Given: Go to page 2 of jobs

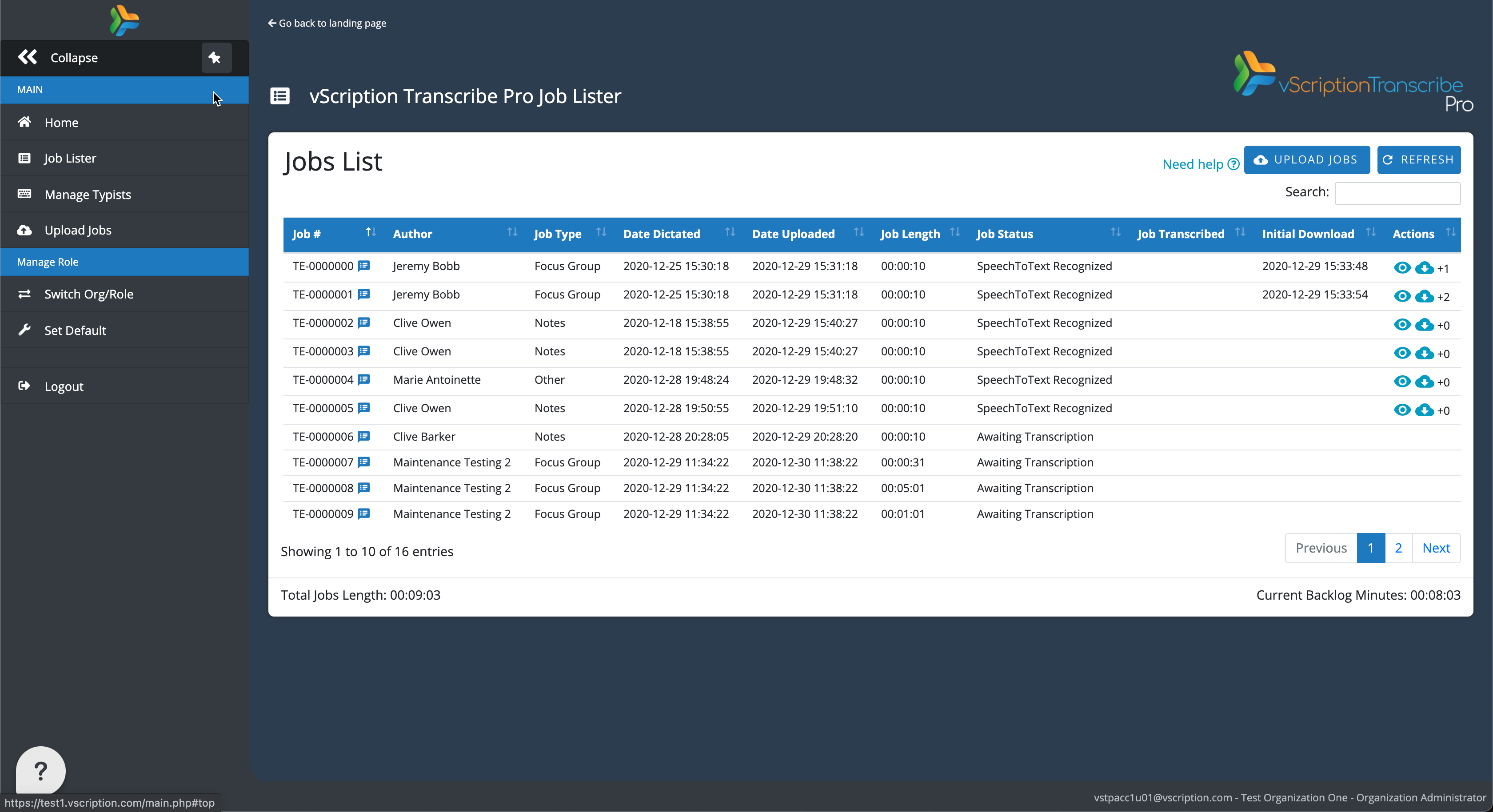Looking at the screenshot, I should coord(1398,548).
